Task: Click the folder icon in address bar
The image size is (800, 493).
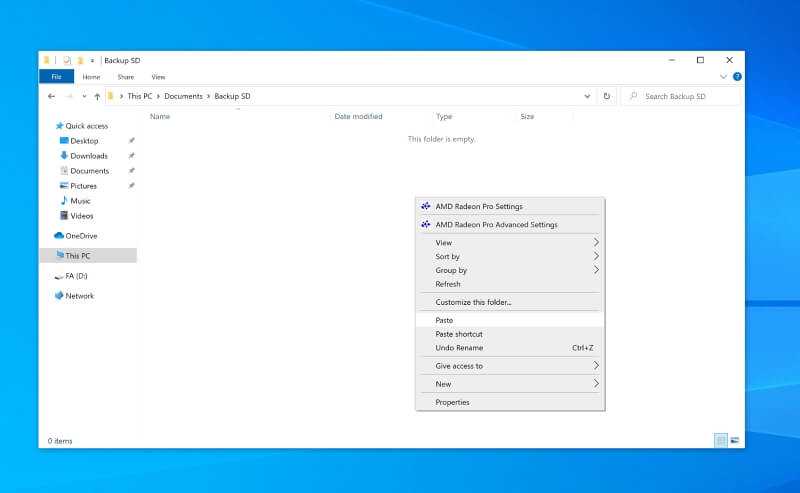Action: click(x=110, y=96)
